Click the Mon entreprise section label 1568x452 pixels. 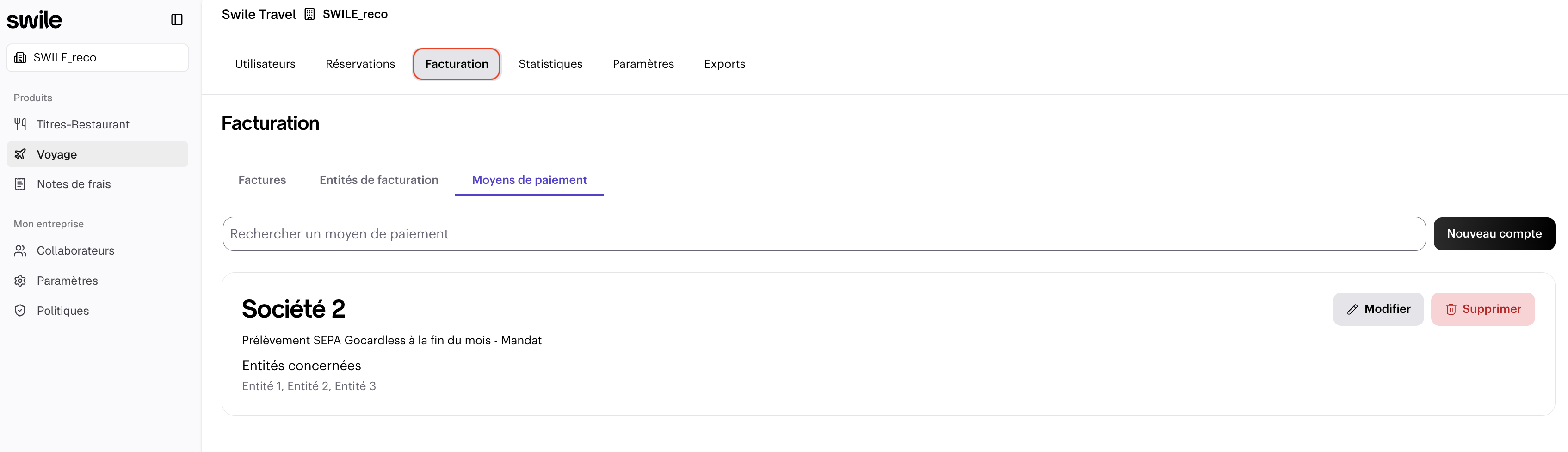(49, 225)
